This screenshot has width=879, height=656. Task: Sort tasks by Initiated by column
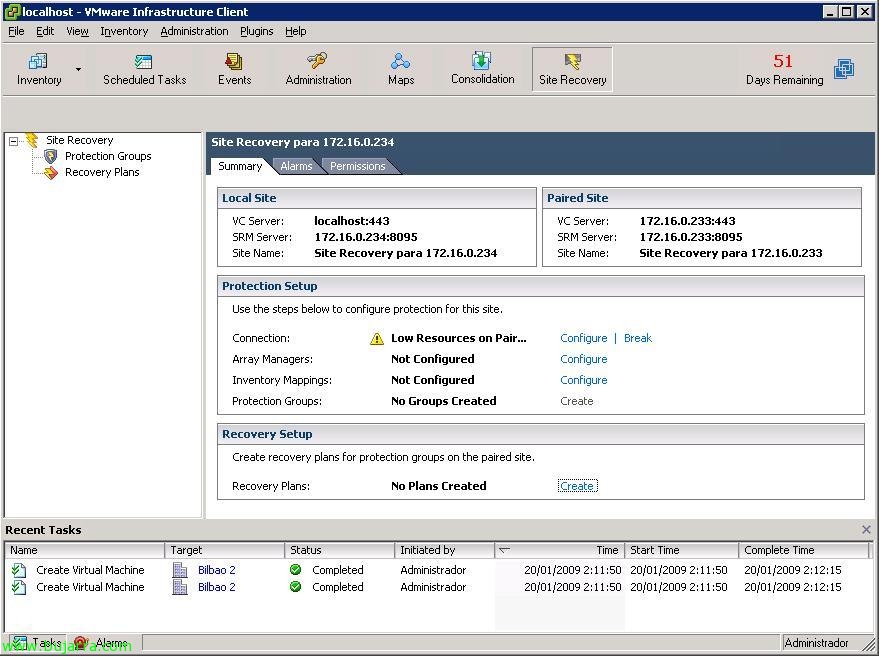tap(445, 550)
